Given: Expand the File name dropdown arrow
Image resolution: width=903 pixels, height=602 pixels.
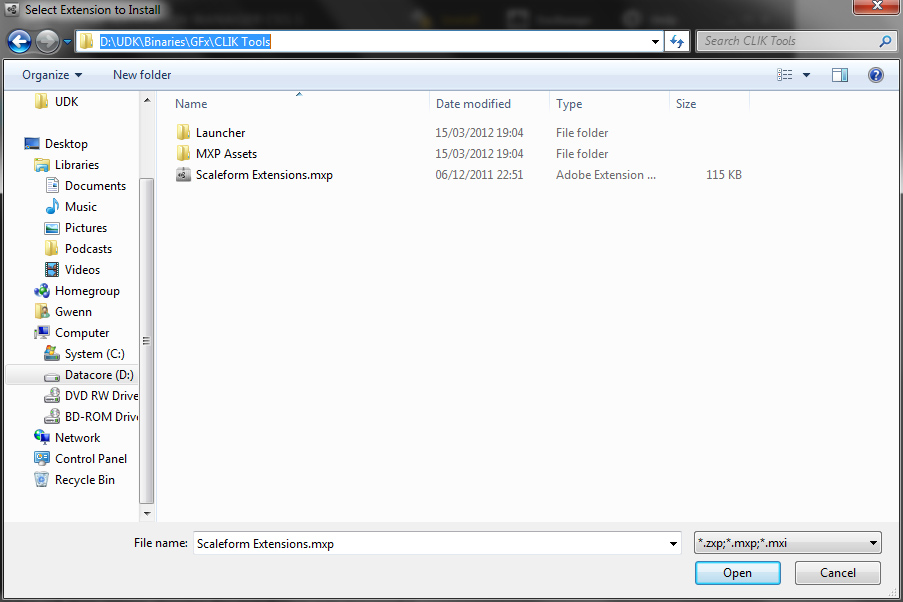Looking at the screenshot, I should (673, 543).
